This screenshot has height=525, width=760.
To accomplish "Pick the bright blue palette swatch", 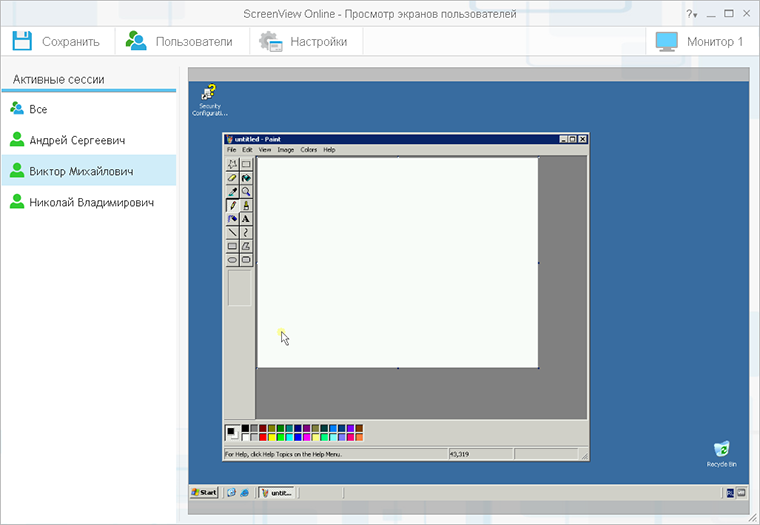I will coord(298,437).
